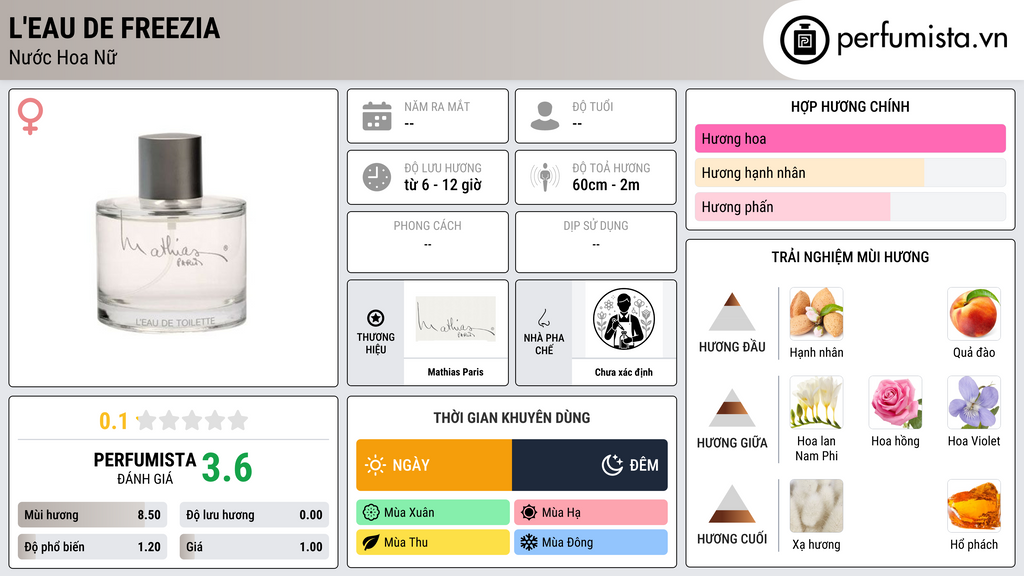Click the sun icon next to Ngày
1024x576 pixels.
pos(375,465)
